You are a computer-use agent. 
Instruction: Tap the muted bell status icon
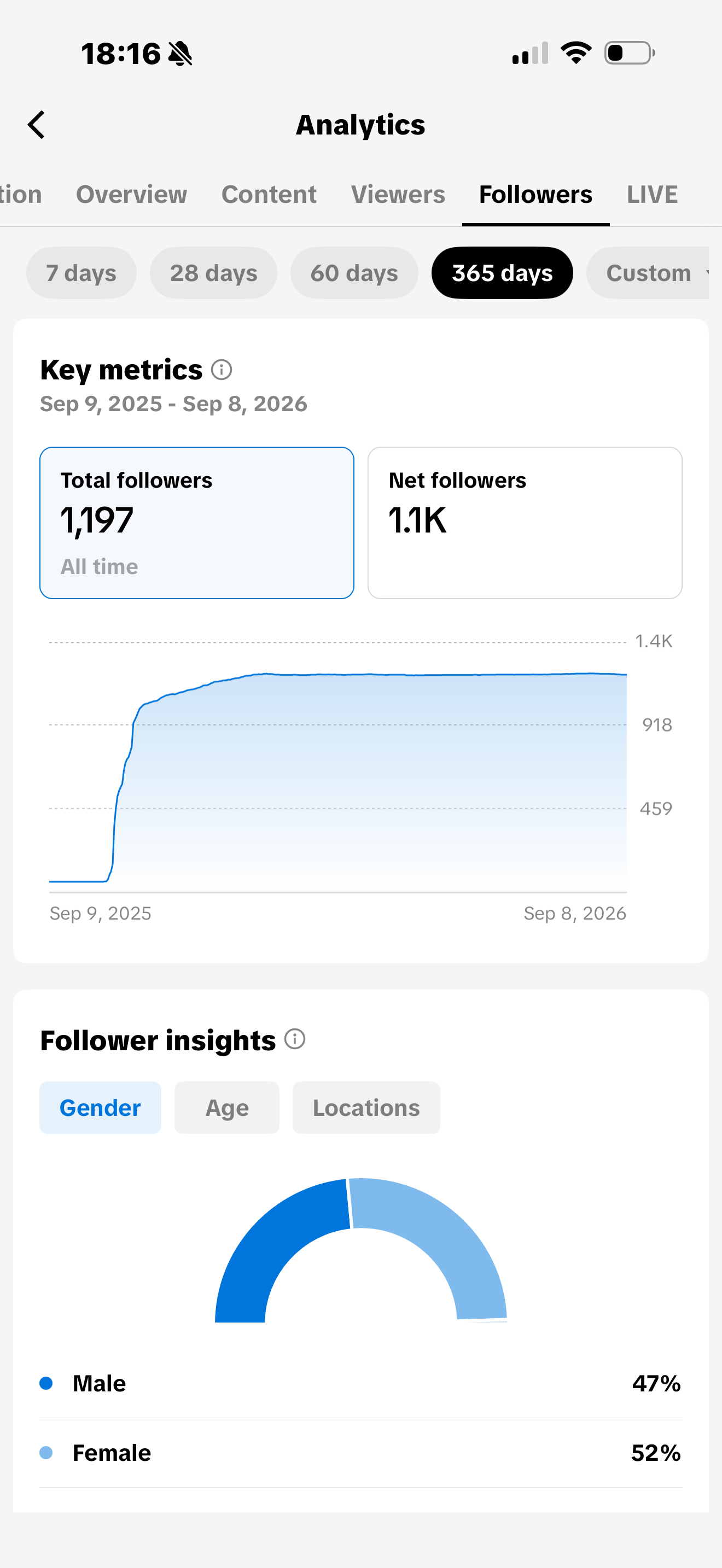(180, 54)
